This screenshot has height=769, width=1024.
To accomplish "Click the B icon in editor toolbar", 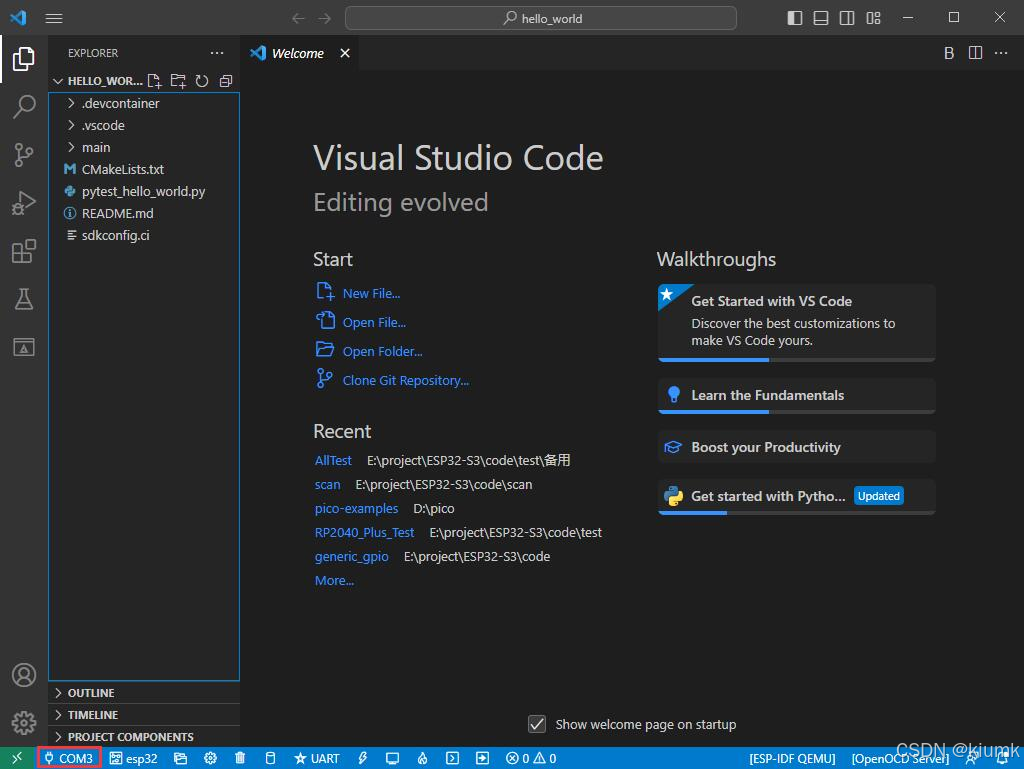I will [x=949, y=53].
